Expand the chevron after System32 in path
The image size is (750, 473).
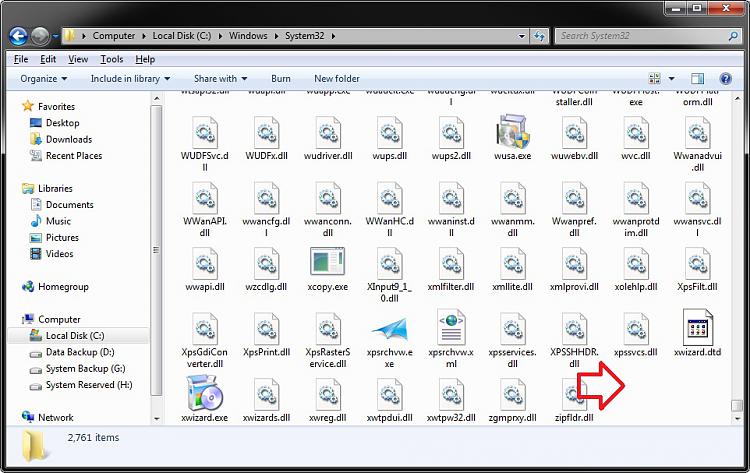[x=333, y=36]
